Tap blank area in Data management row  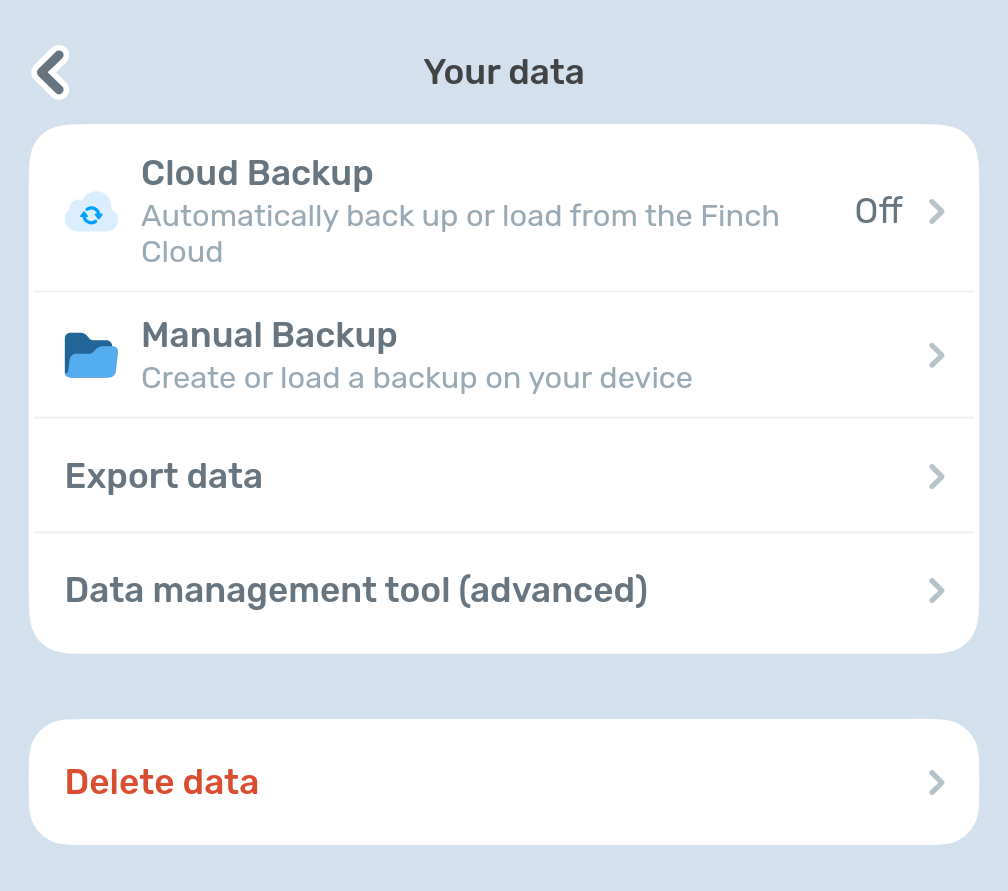780,591
